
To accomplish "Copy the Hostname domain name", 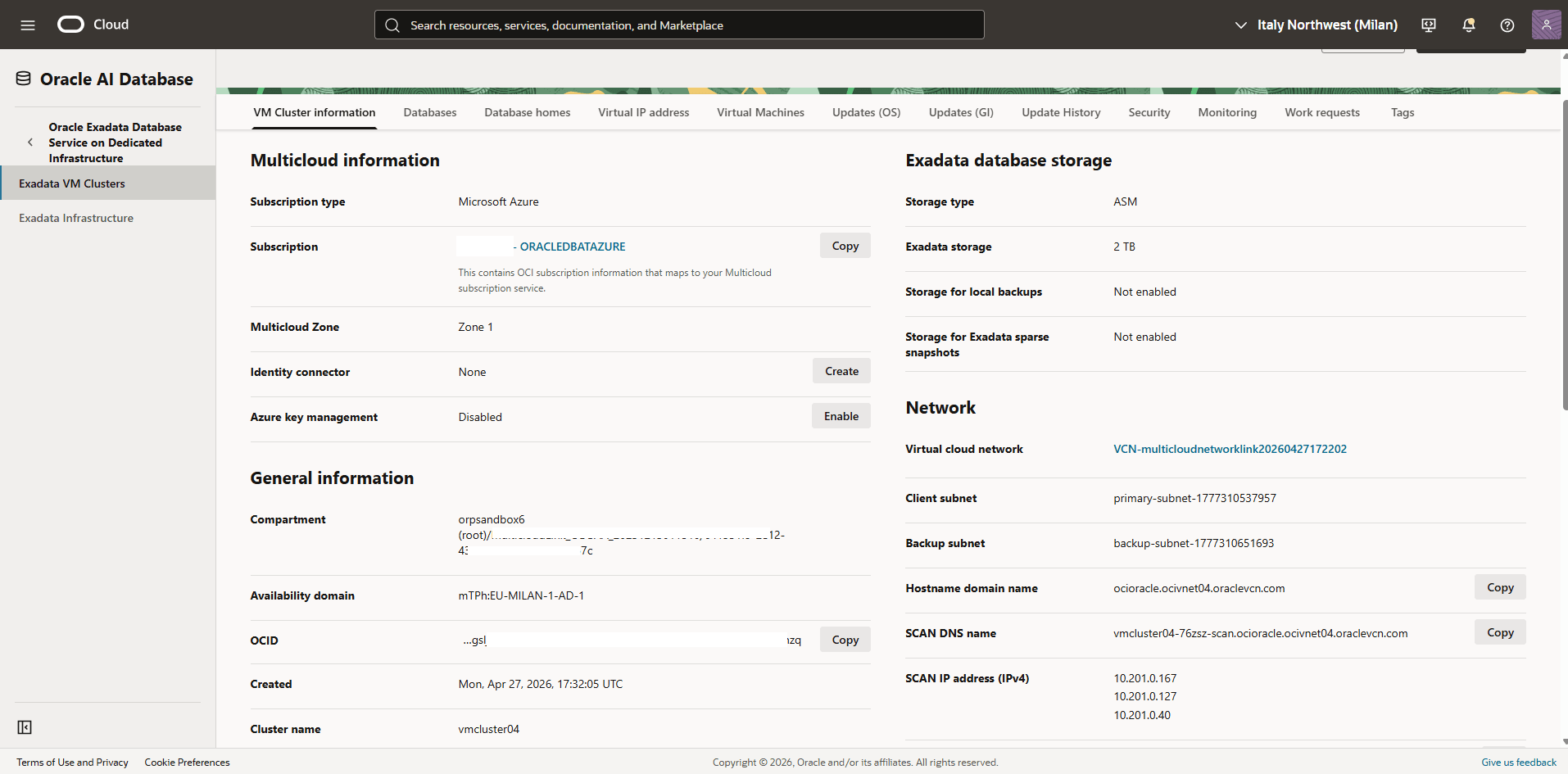I will pos(1500,587).
